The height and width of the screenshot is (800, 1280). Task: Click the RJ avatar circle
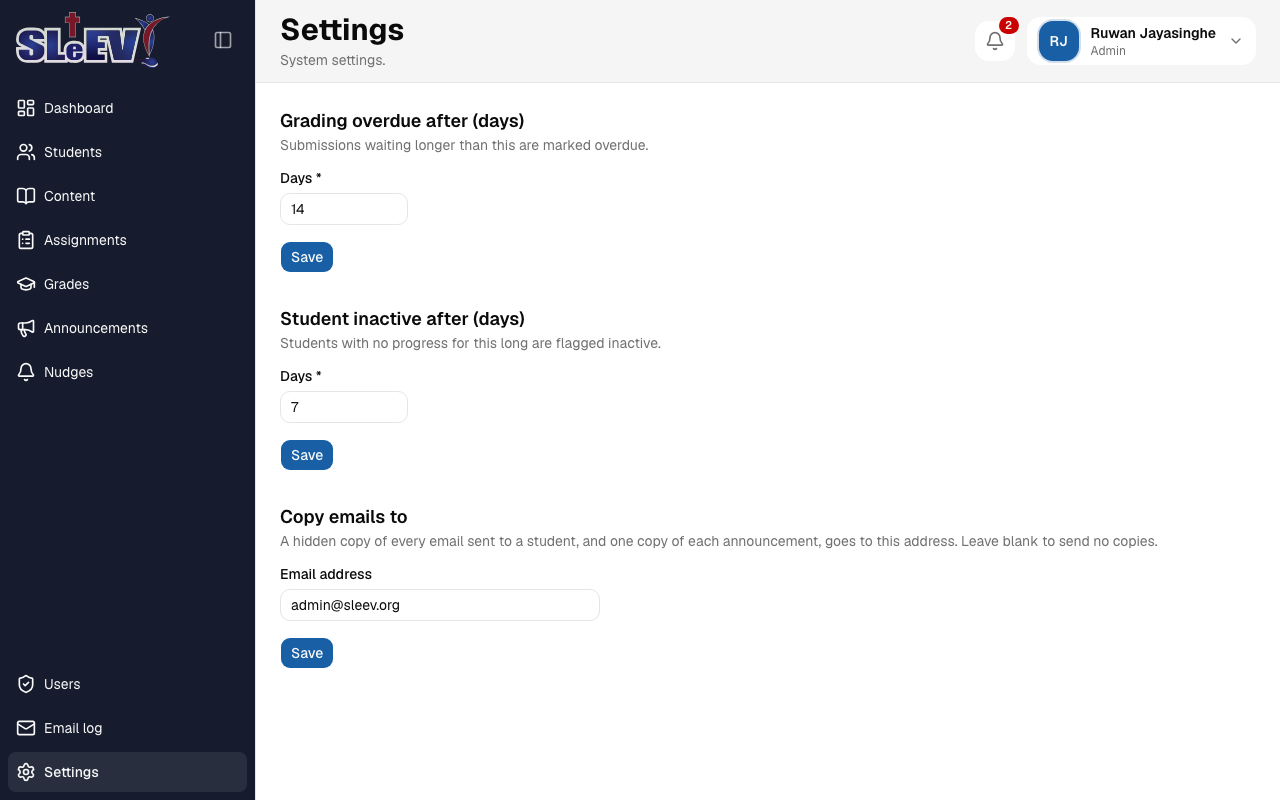[x=1059, y=41]
